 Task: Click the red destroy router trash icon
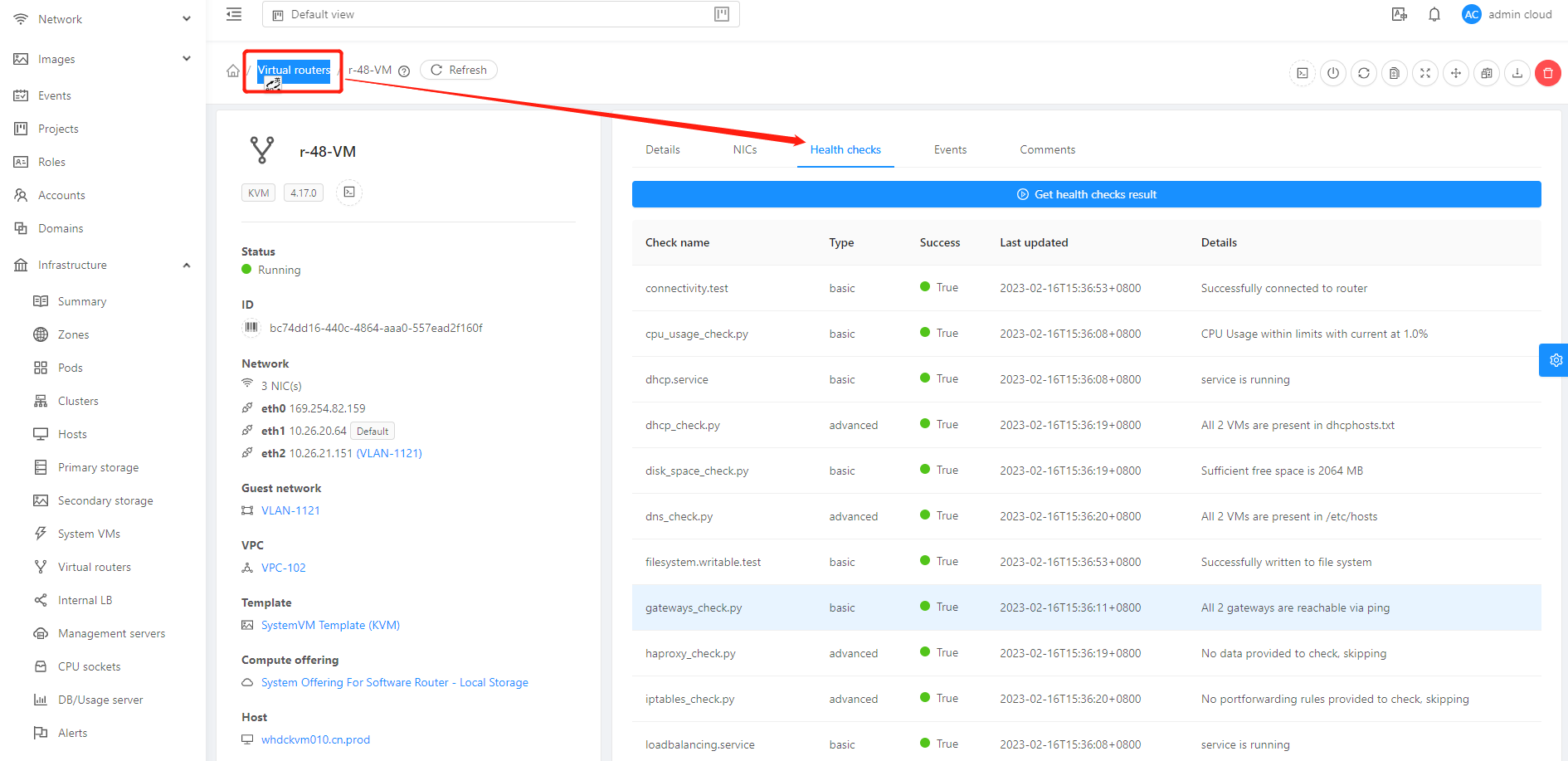1548,73
